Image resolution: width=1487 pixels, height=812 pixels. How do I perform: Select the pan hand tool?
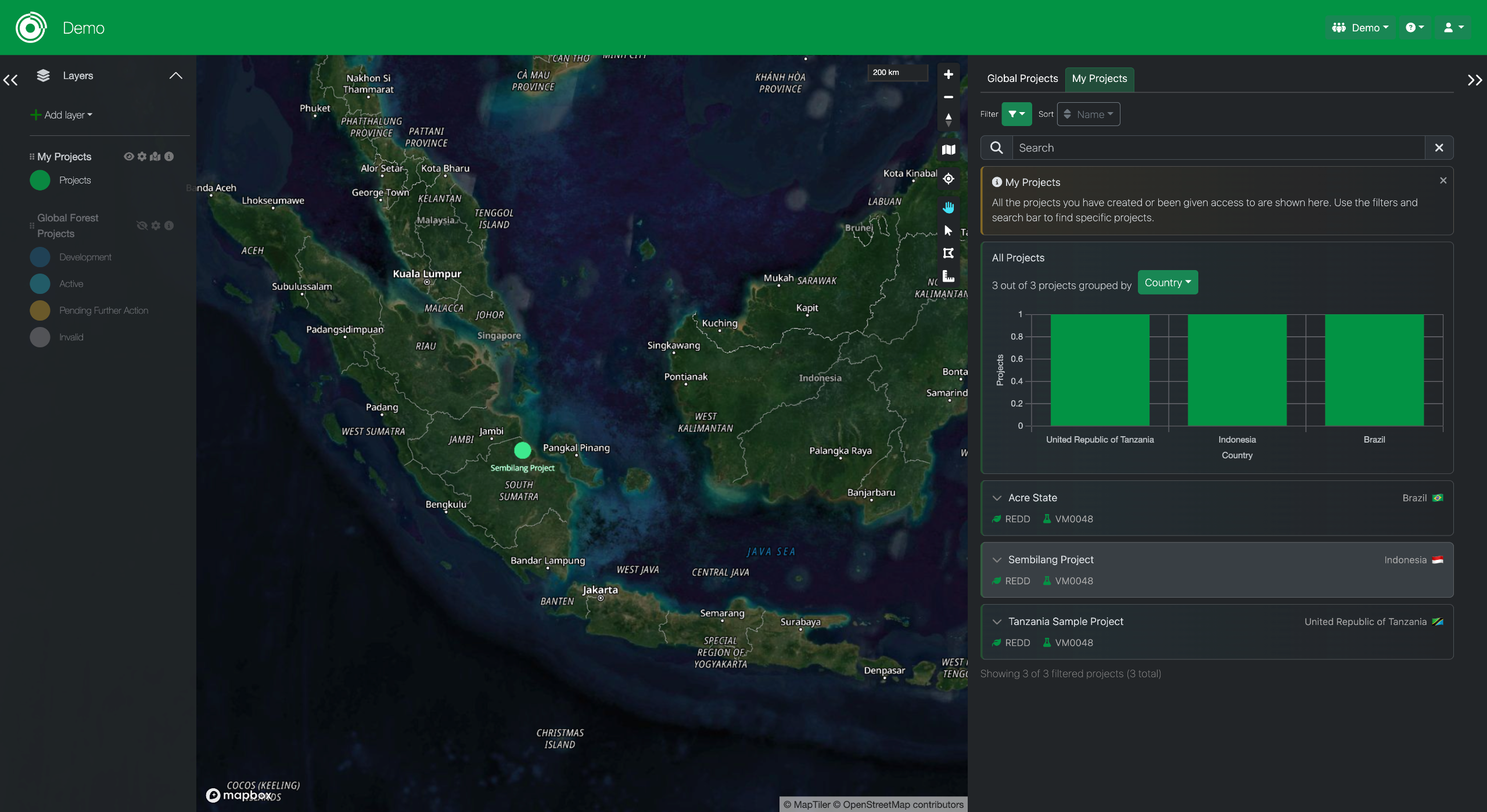948,207
